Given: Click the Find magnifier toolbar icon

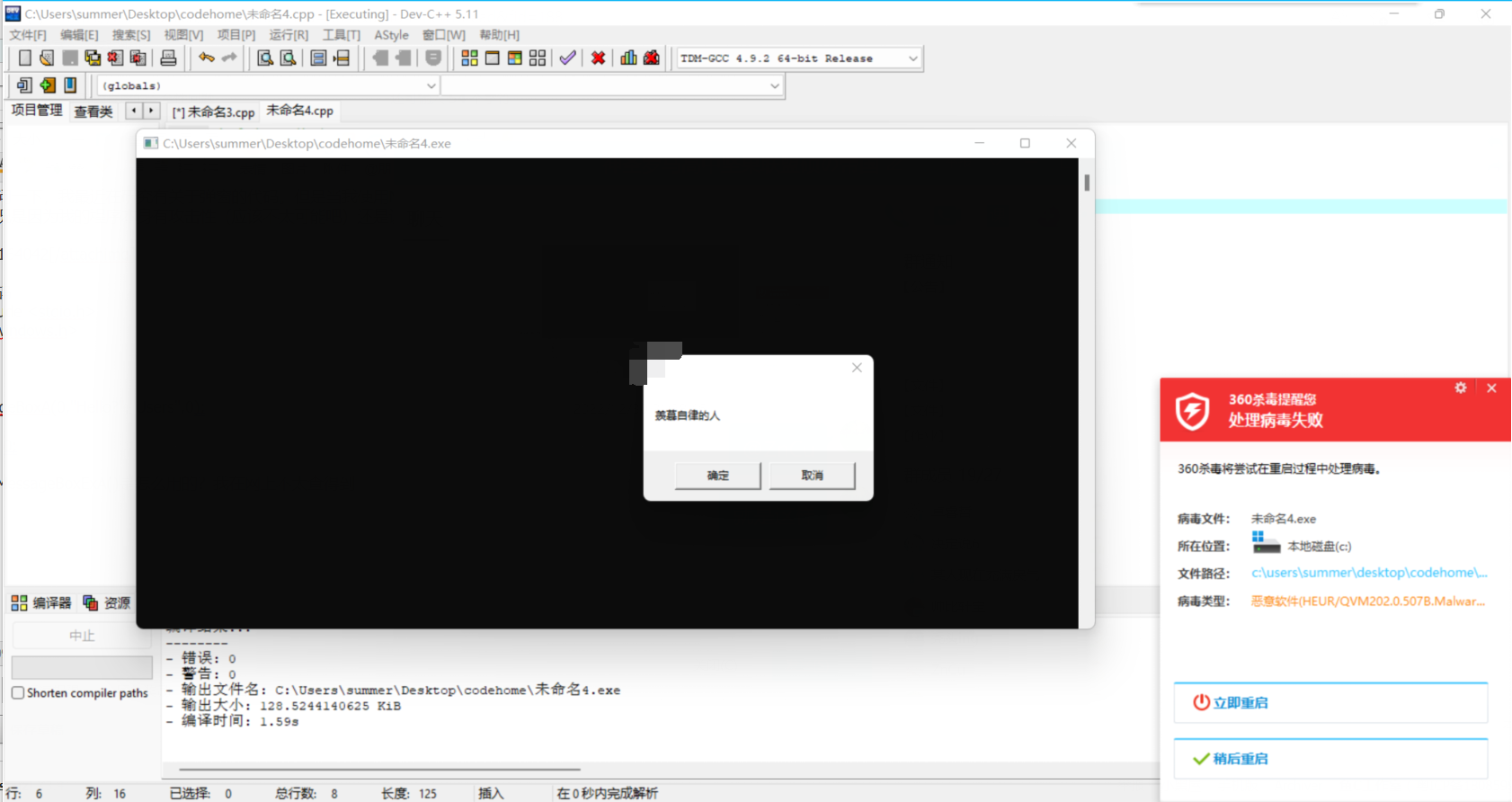Looking at the screenshot, I should click(265, 58).
